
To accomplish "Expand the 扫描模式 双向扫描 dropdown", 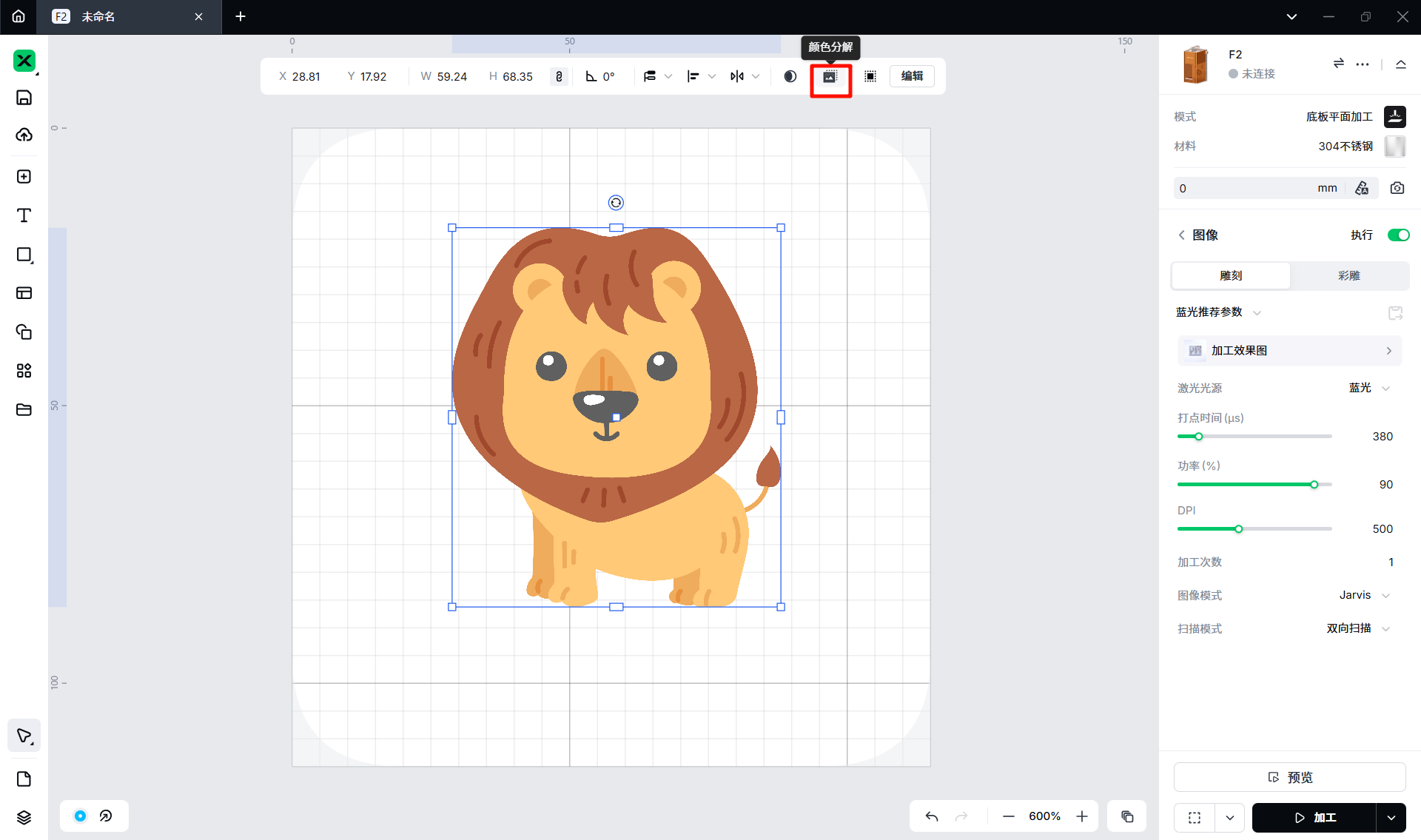I will click(1359, 628).
